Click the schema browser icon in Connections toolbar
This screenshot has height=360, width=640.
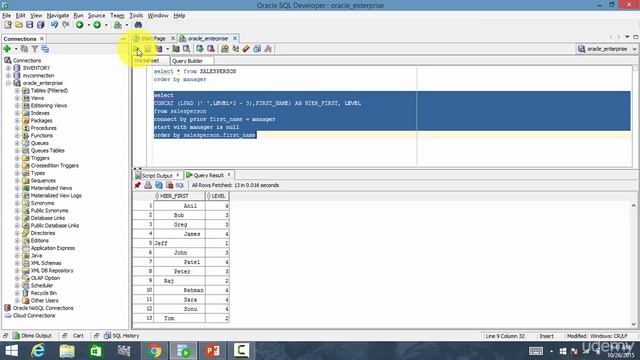pyautogui.click(x=45, y=49)
